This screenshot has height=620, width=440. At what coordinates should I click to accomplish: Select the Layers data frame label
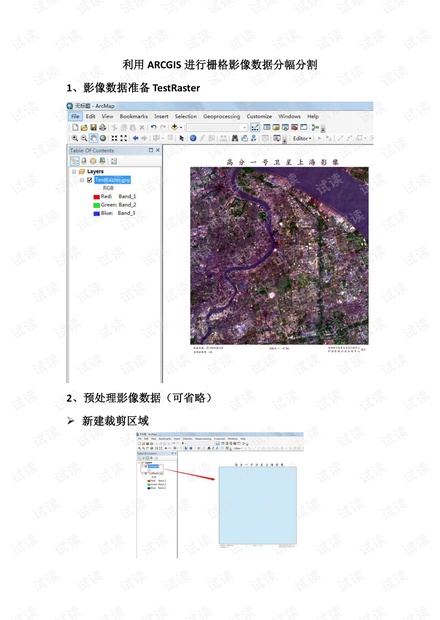(95, 171)
